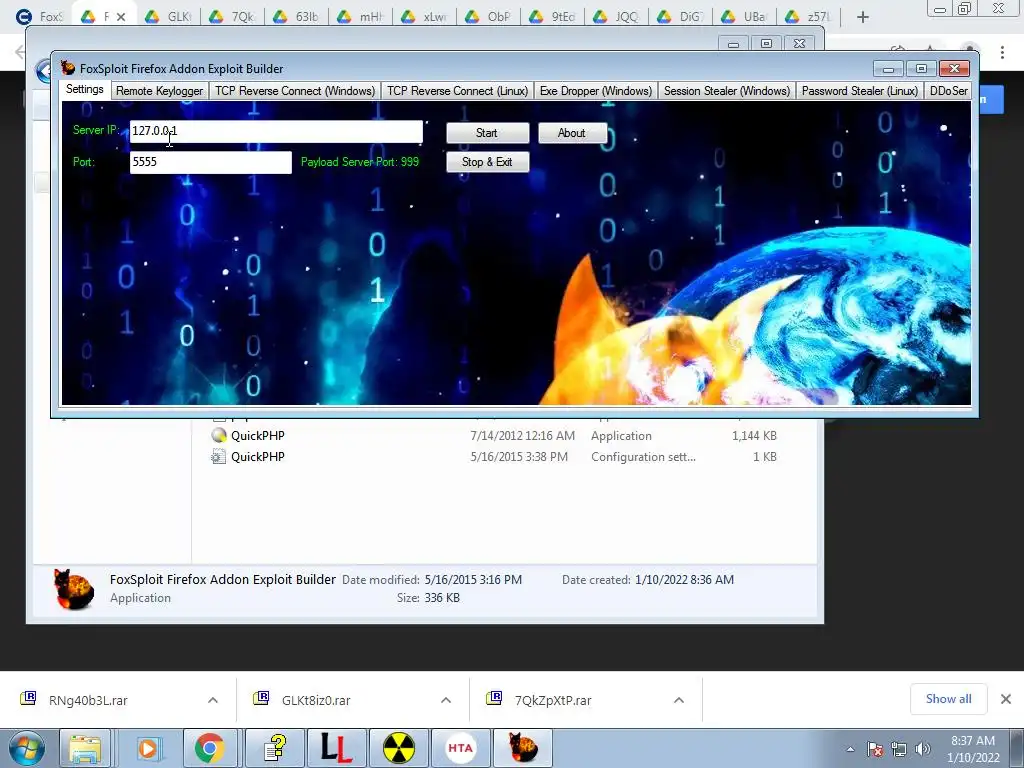
Task: Click the HTA taskbar icon
Action: click(x=460, y=748)
